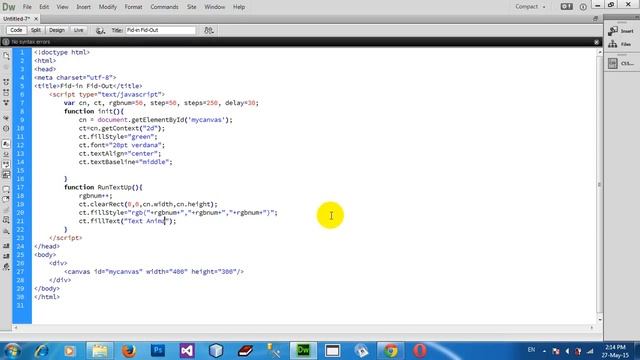The width and height of the screenshot is (640, 360).
Task: Dismiss the No syntax errors info bar
Action: coord(596,42)
